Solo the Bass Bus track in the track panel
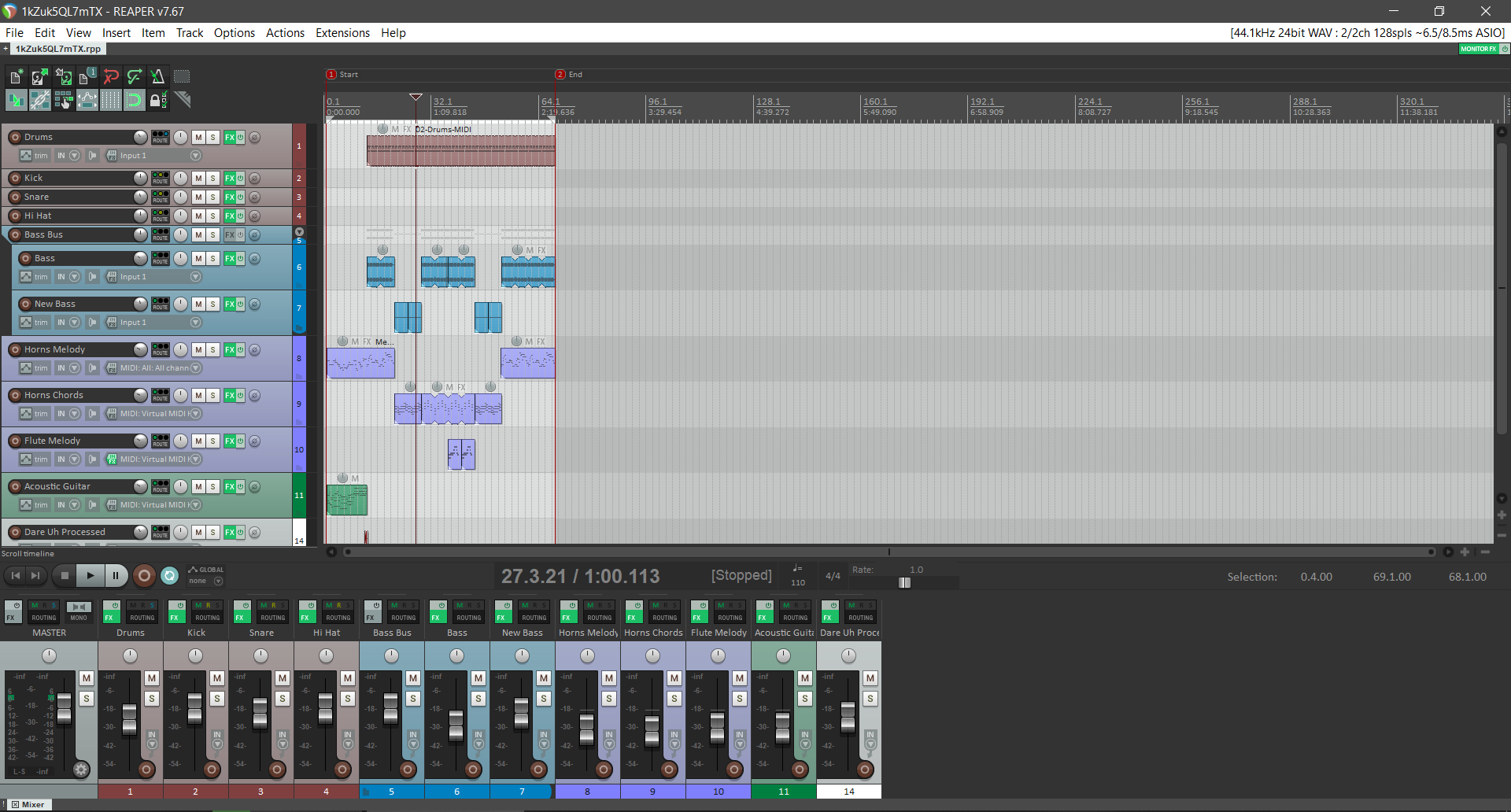 click(212, 234)
